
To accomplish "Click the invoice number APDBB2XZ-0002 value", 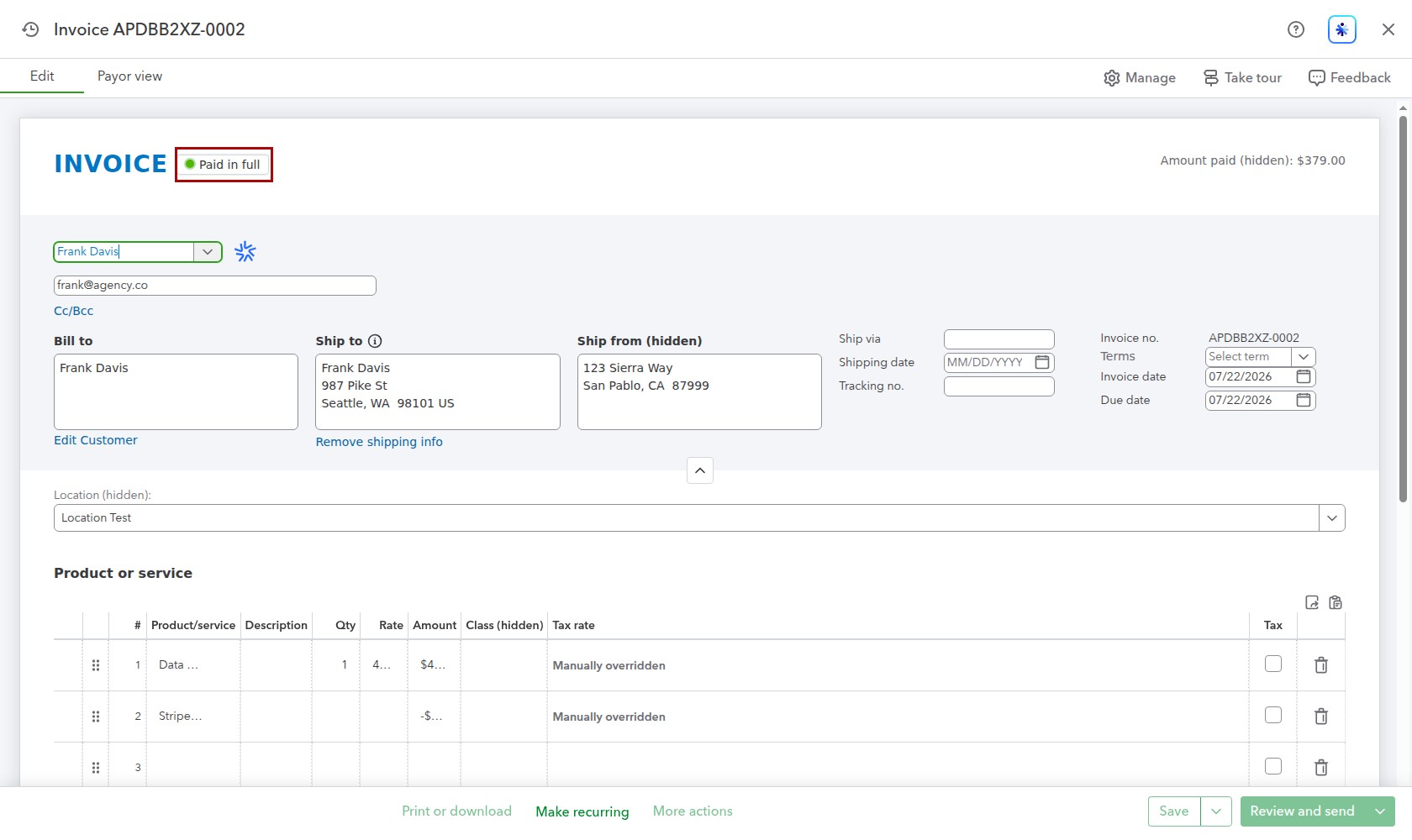I will [x=1254, y=338].
